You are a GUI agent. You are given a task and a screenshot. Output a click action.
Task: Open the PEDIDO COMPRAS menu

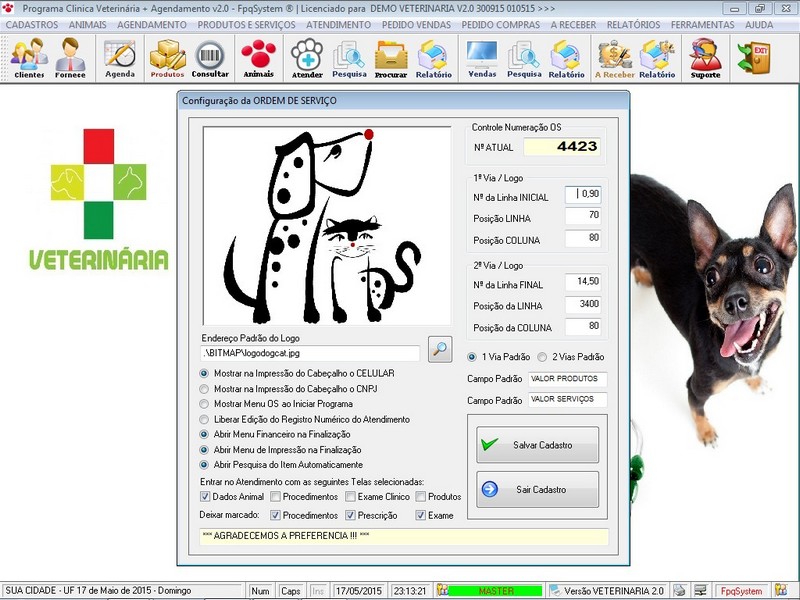pyautogui.click(x=501, y=24)
